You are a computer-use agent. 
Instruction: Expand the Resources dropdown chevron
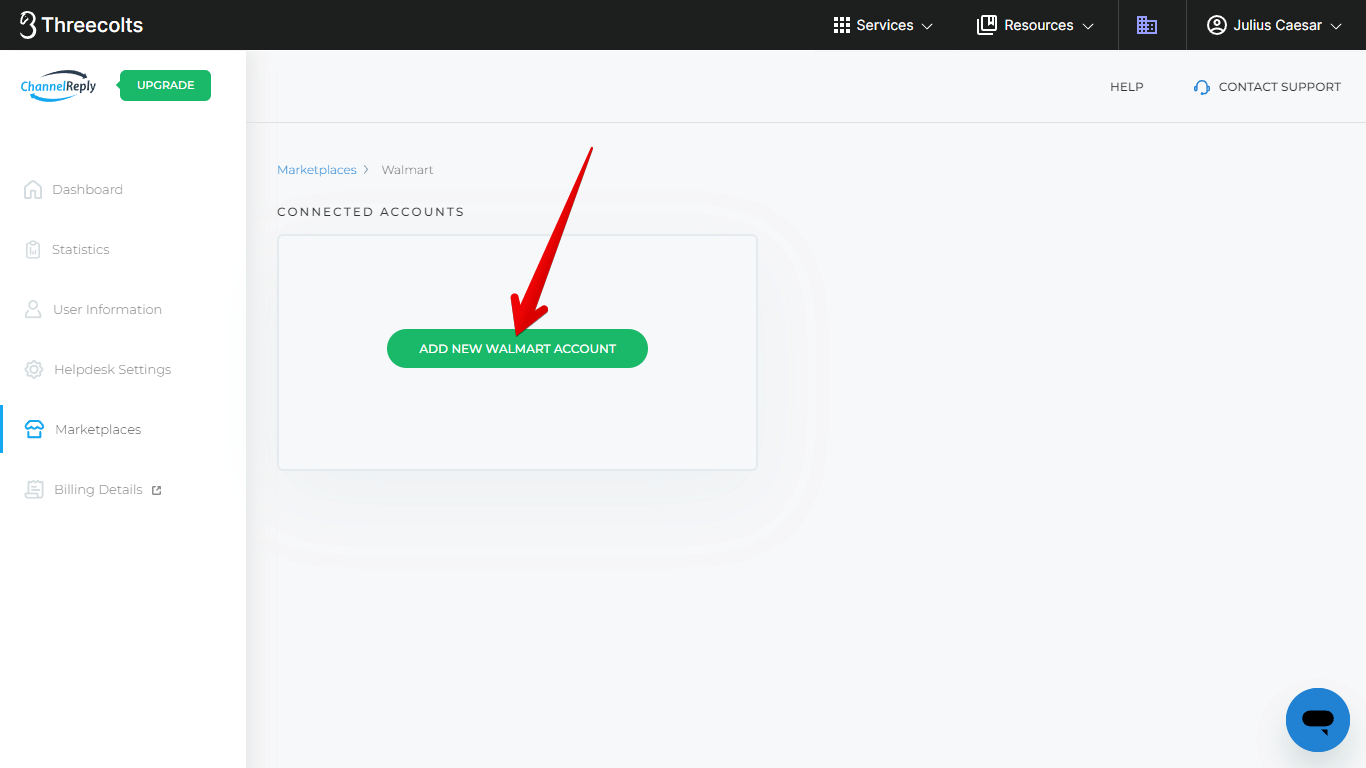coord(1088,26)
